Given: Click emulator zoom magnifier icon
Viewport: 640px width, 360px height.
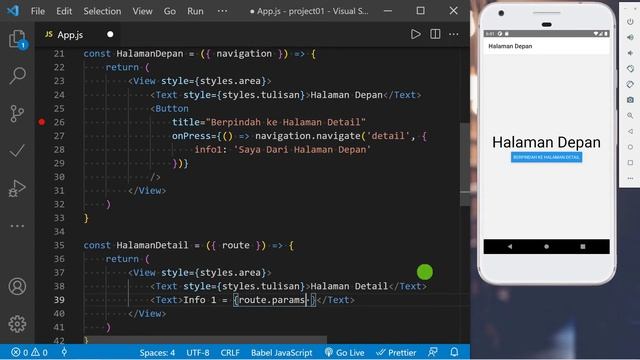Looking at the screenshot, I should click(x=630, y=116).
